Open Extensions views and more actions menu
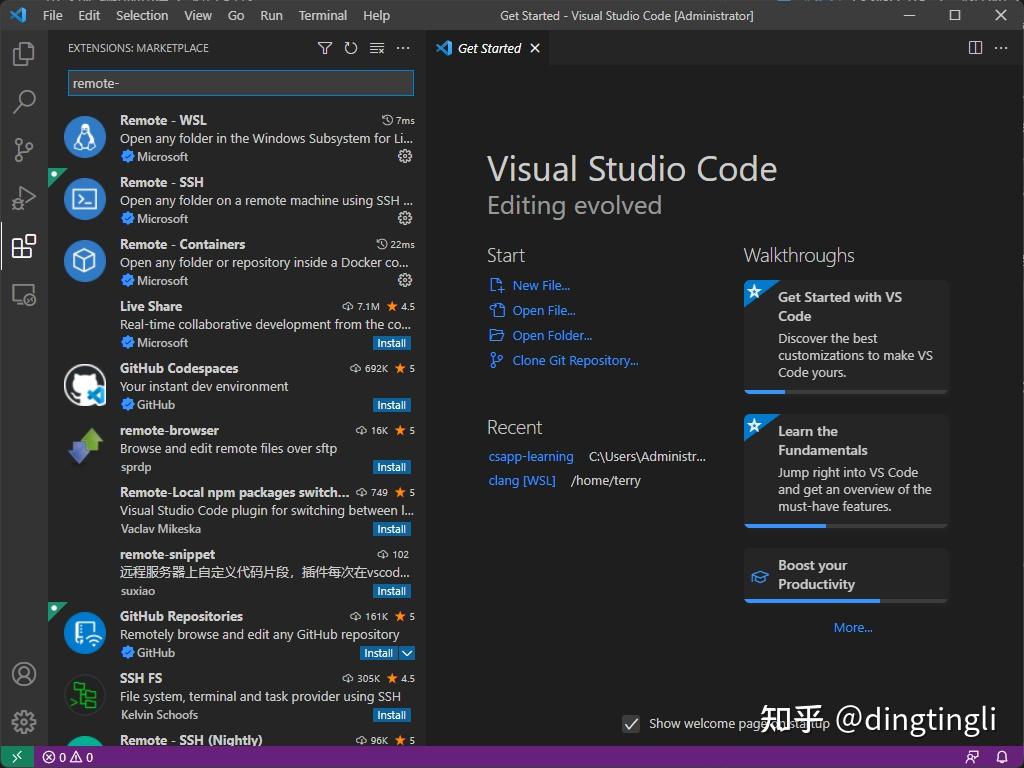 click(x=403, y=48)
